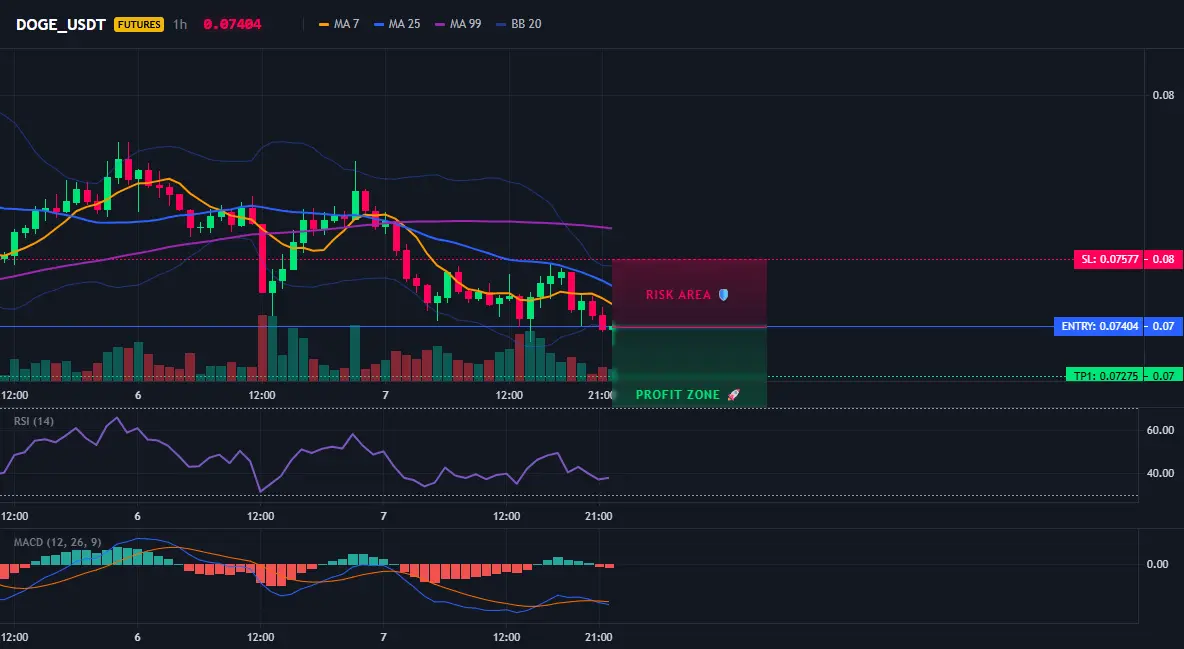Click the 21:00 time label under RSI panel
The image size is (1184, 649).
599,516
